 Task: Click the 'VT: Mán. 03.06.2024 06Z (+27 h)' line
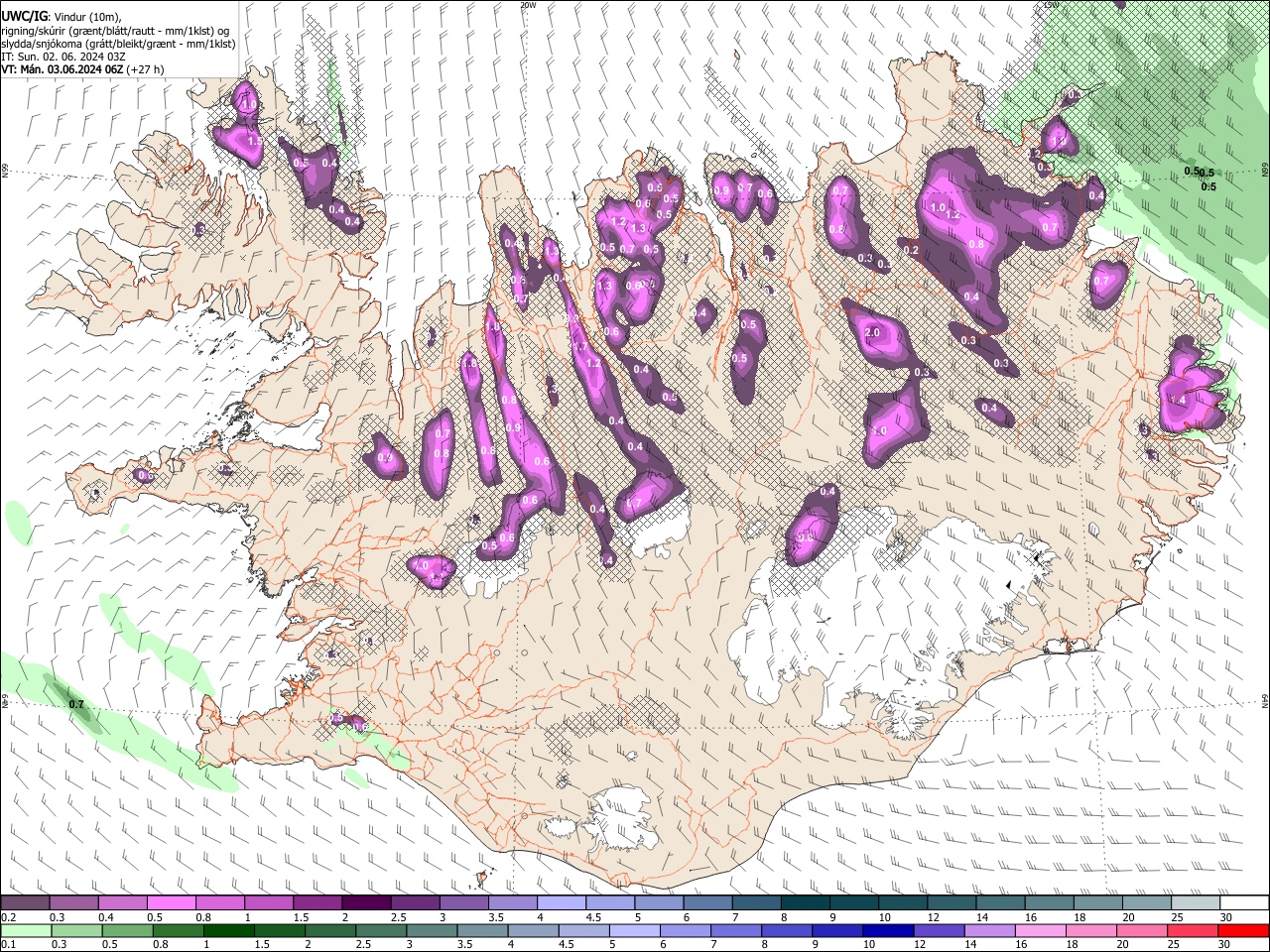[x=83, y=69]
